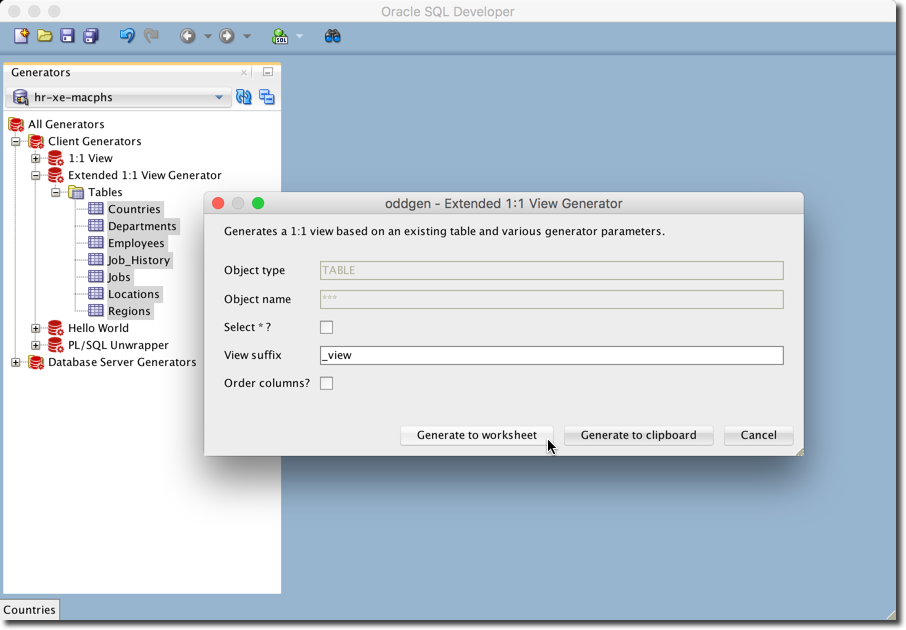Collapse the Client Generators node

click(16, 141)
